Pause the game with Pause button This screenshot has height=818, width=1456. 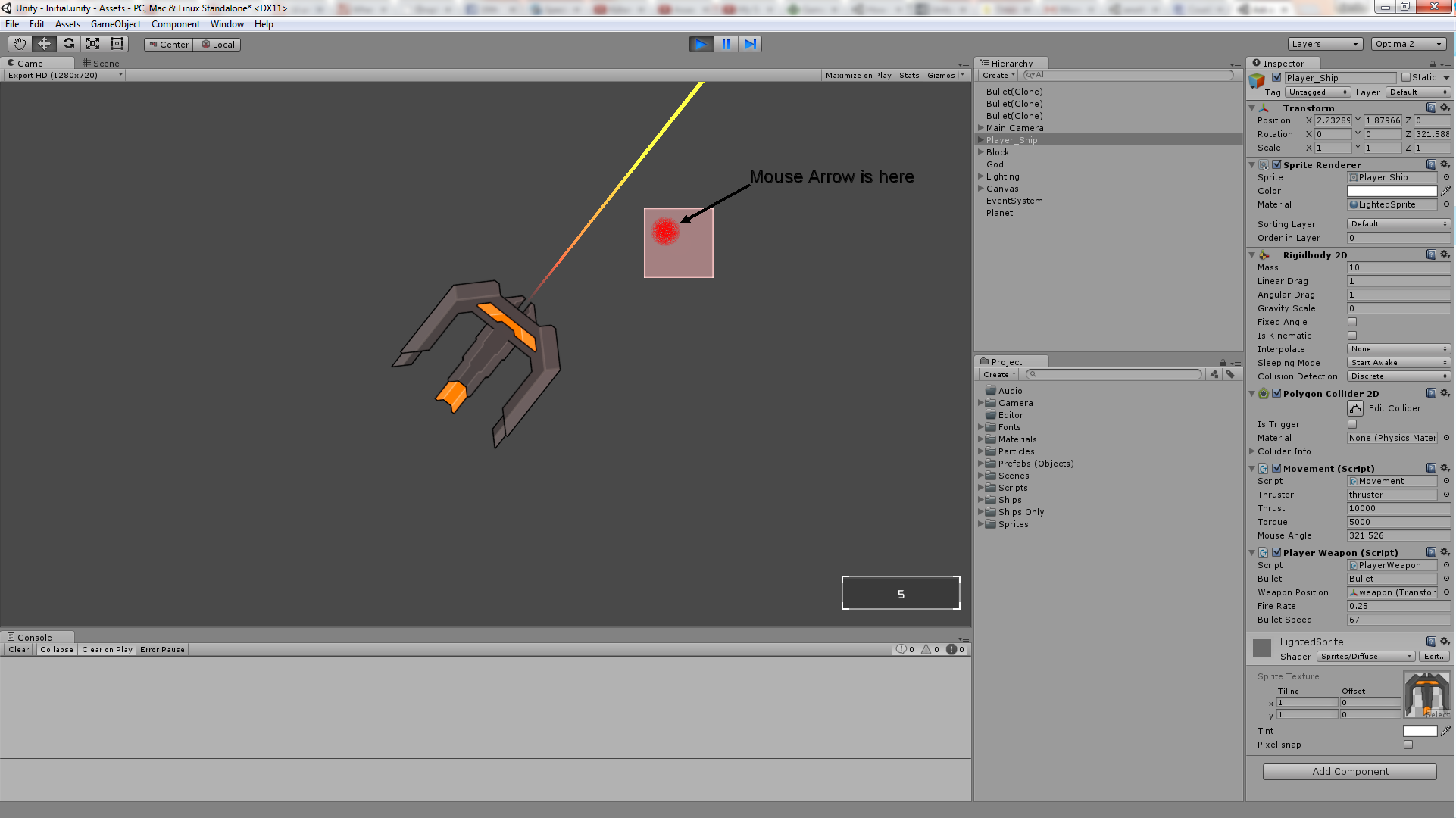point(726,44)
